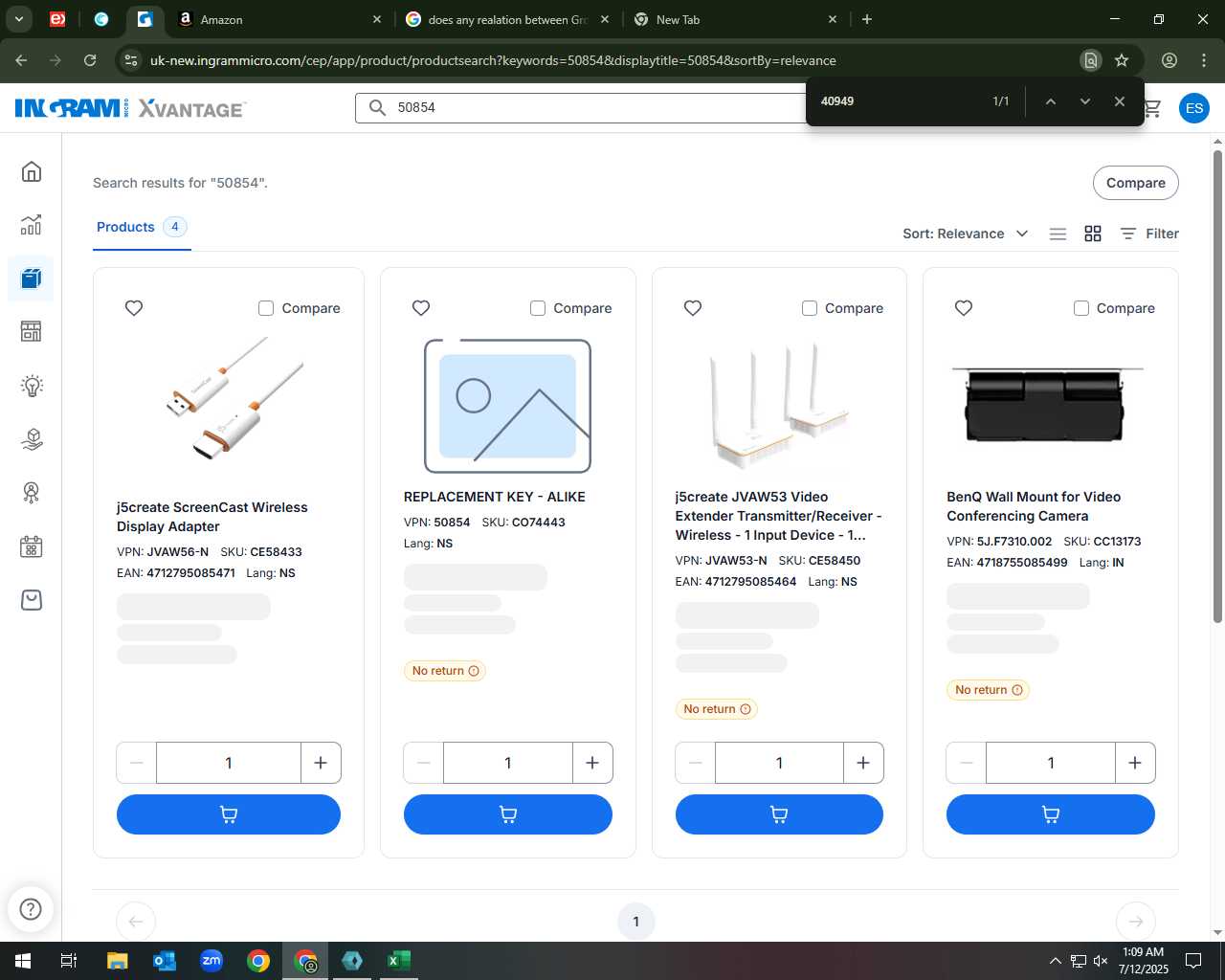Open Excel from the taskbar

[x=399, y=961]
